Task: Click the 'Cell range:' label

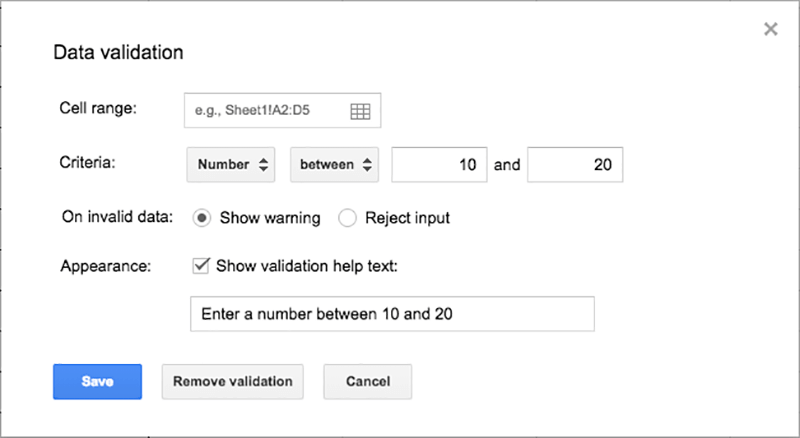Action: coord(98,109)
